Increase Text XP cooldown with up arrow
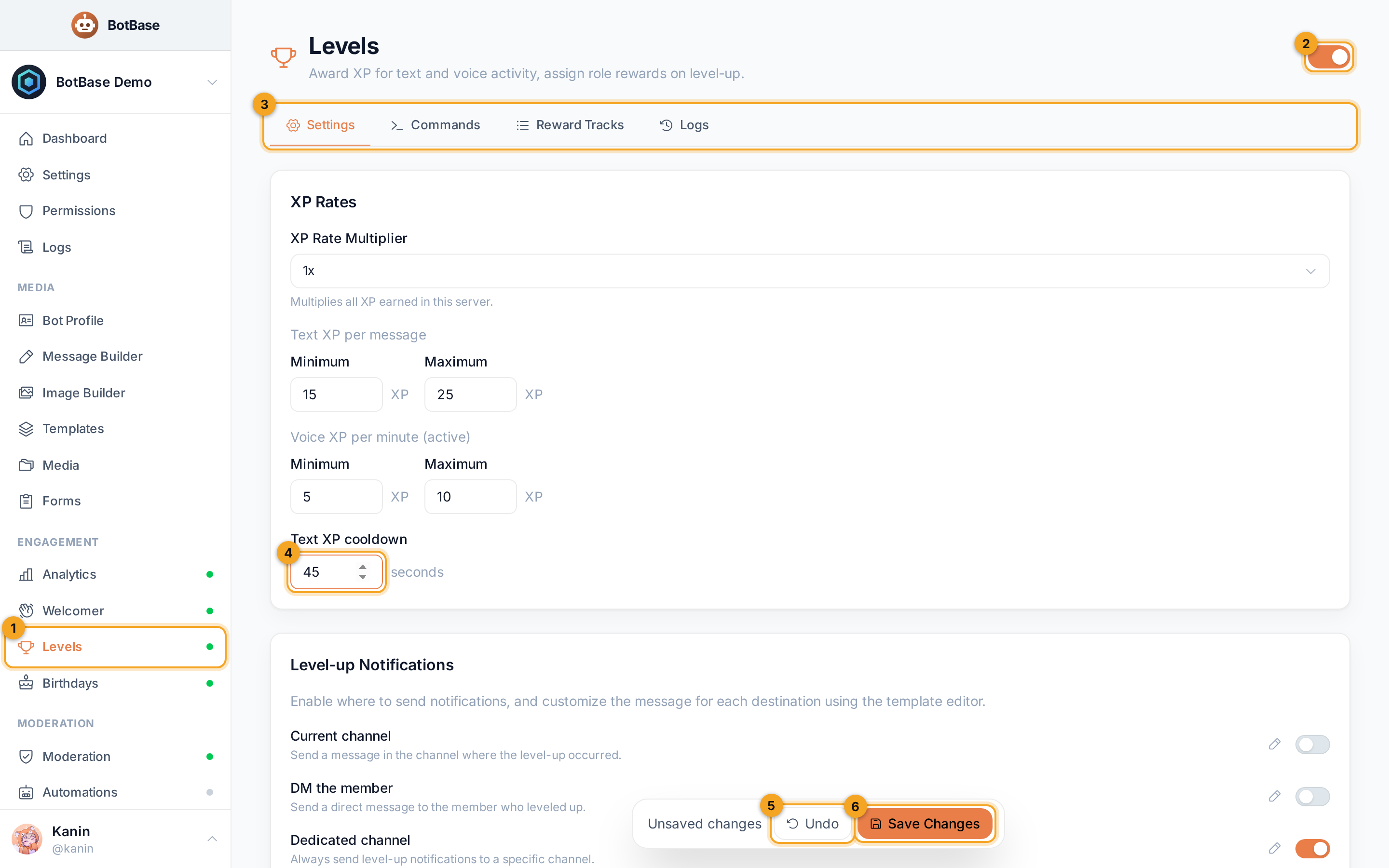 363,567
